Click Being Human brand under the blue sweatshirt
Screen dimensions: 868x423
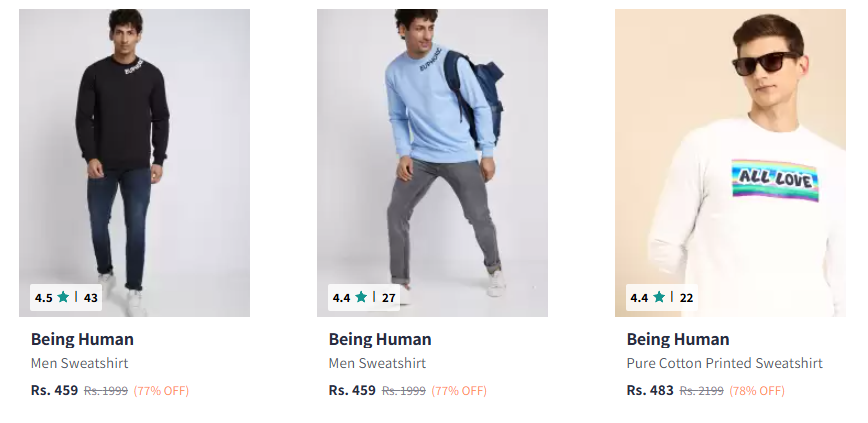[x=380, y=339]
